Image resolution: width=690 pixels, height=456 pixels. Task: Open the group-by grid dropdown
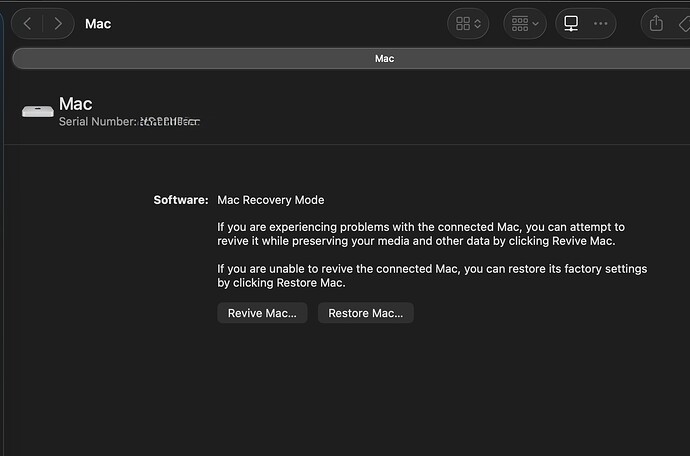click(525, 24)
